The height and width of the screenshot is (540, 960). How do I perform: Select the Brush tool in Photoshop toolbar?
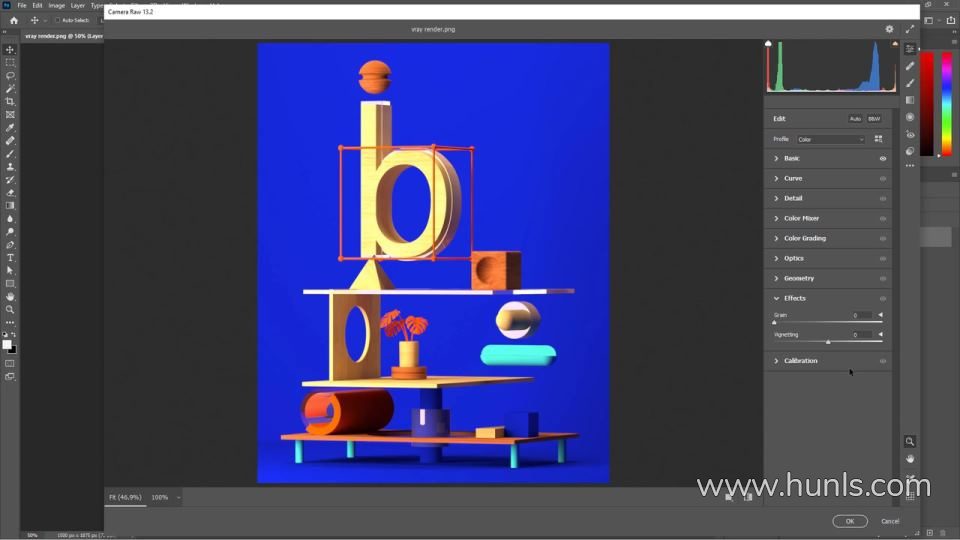(x=10, y=154)
